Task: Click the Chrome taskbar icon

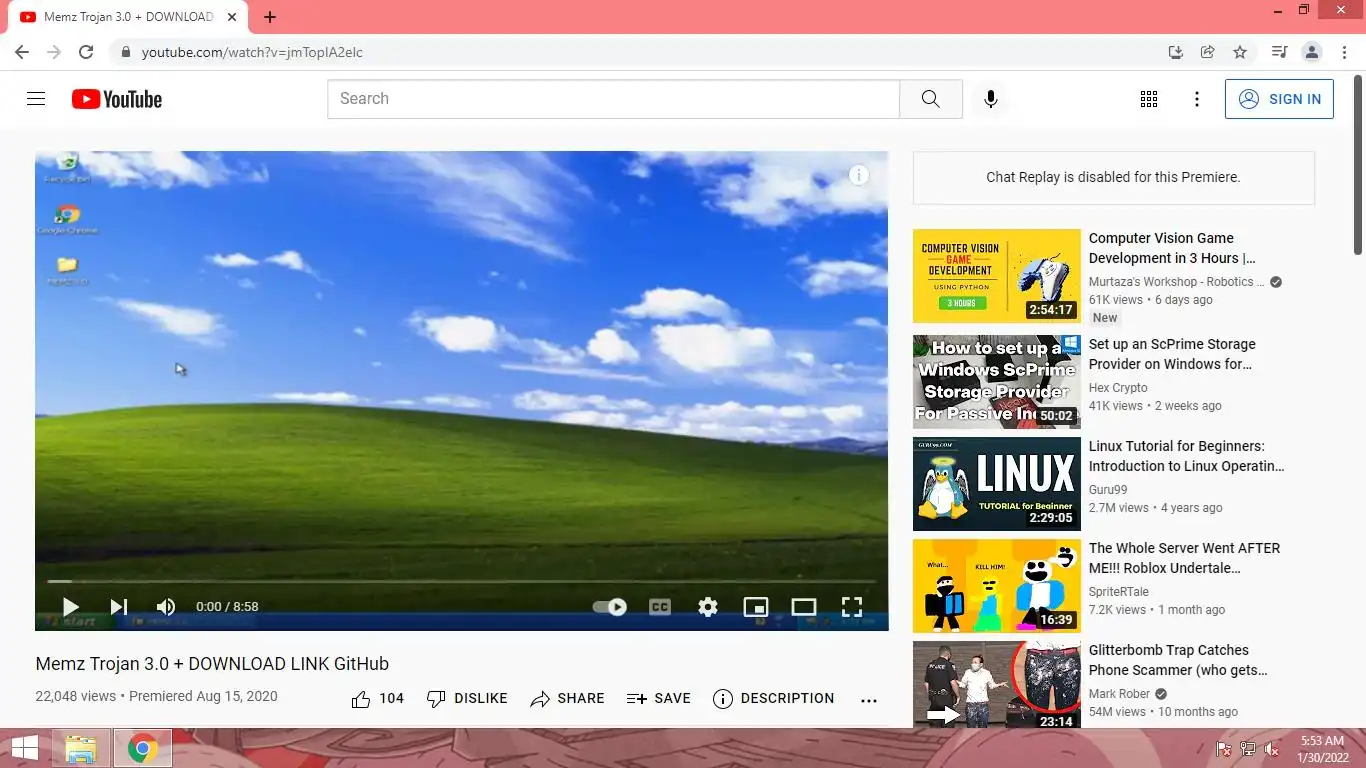Action: (x=143, y=748)
